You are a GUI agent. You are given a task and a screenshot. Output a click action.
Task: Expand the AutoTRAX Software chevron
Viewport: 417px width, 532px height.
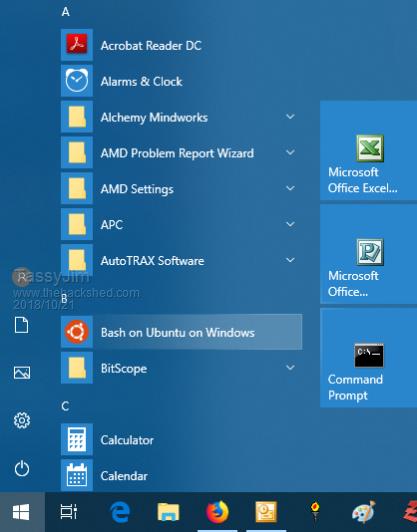(x=290, y=260)
